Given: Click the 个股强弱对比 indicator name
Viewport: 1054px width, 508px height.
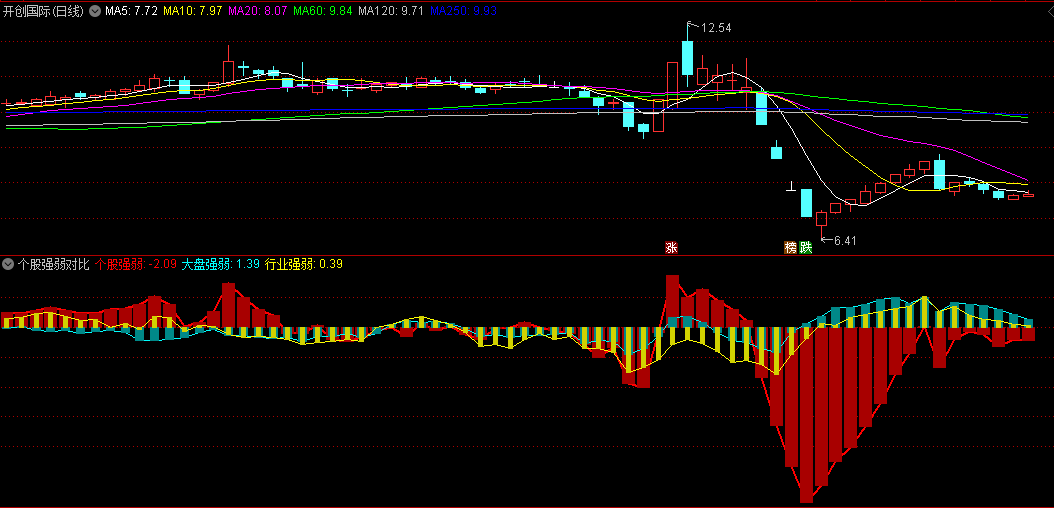Looking at the screenshot, I should click(53, 264).
